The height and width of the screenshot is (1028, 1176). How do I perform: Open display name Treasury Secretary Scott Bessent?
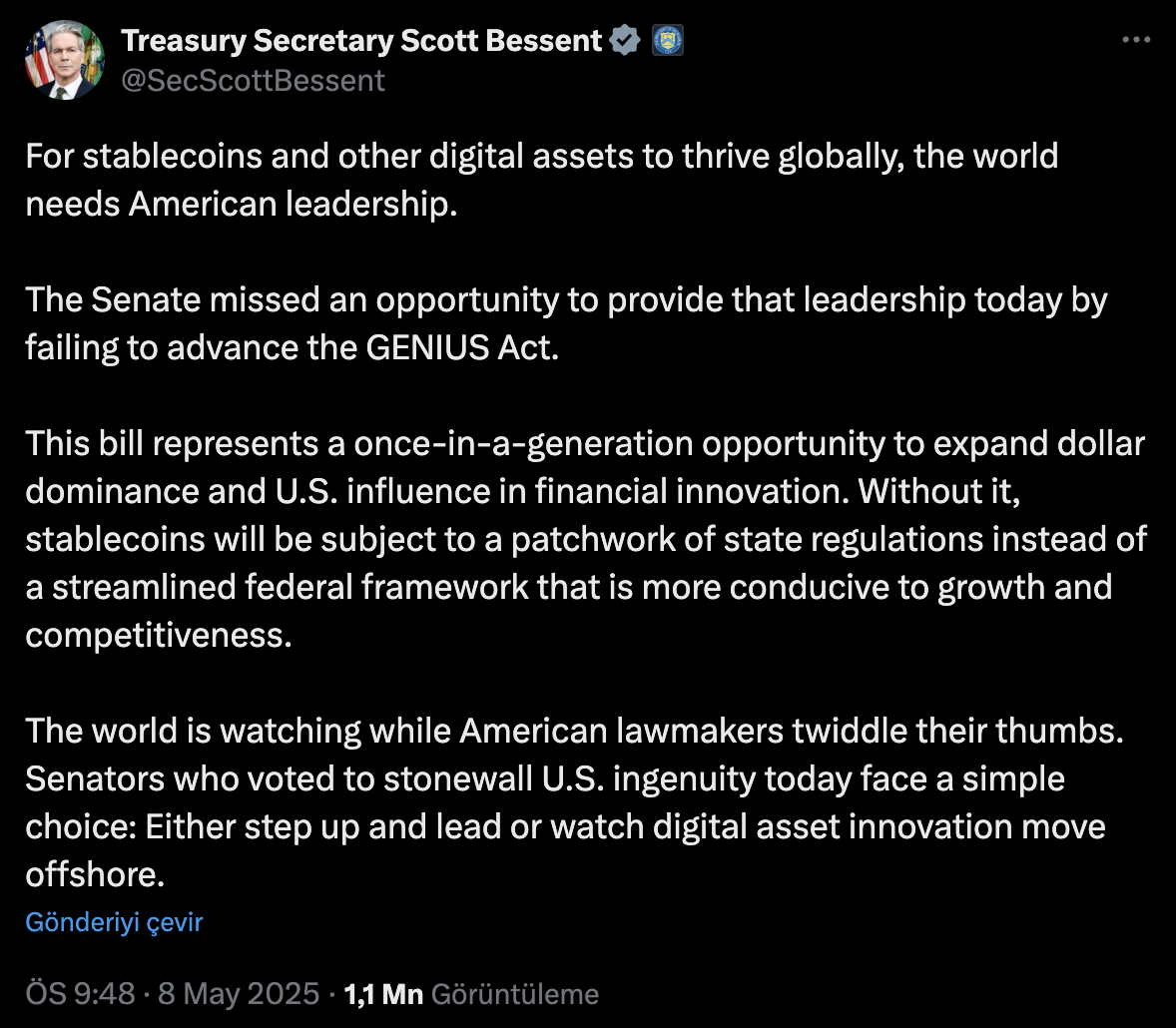361,41
